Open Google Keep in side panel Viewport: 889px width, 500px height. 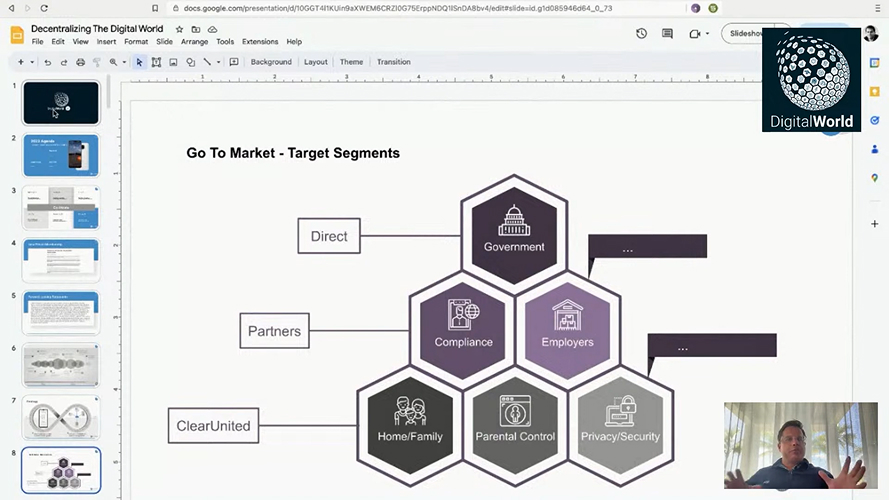[875, 91]
